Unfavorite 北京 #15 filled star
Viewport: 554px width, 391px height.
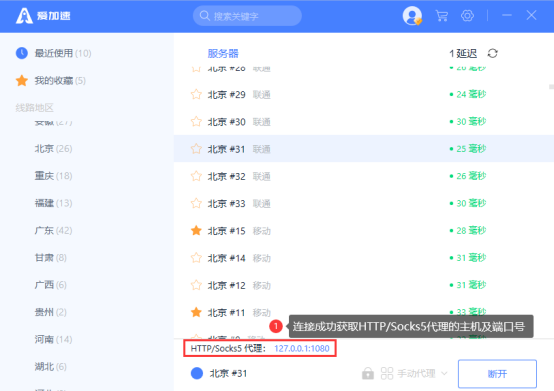click(x=196, y=231)
